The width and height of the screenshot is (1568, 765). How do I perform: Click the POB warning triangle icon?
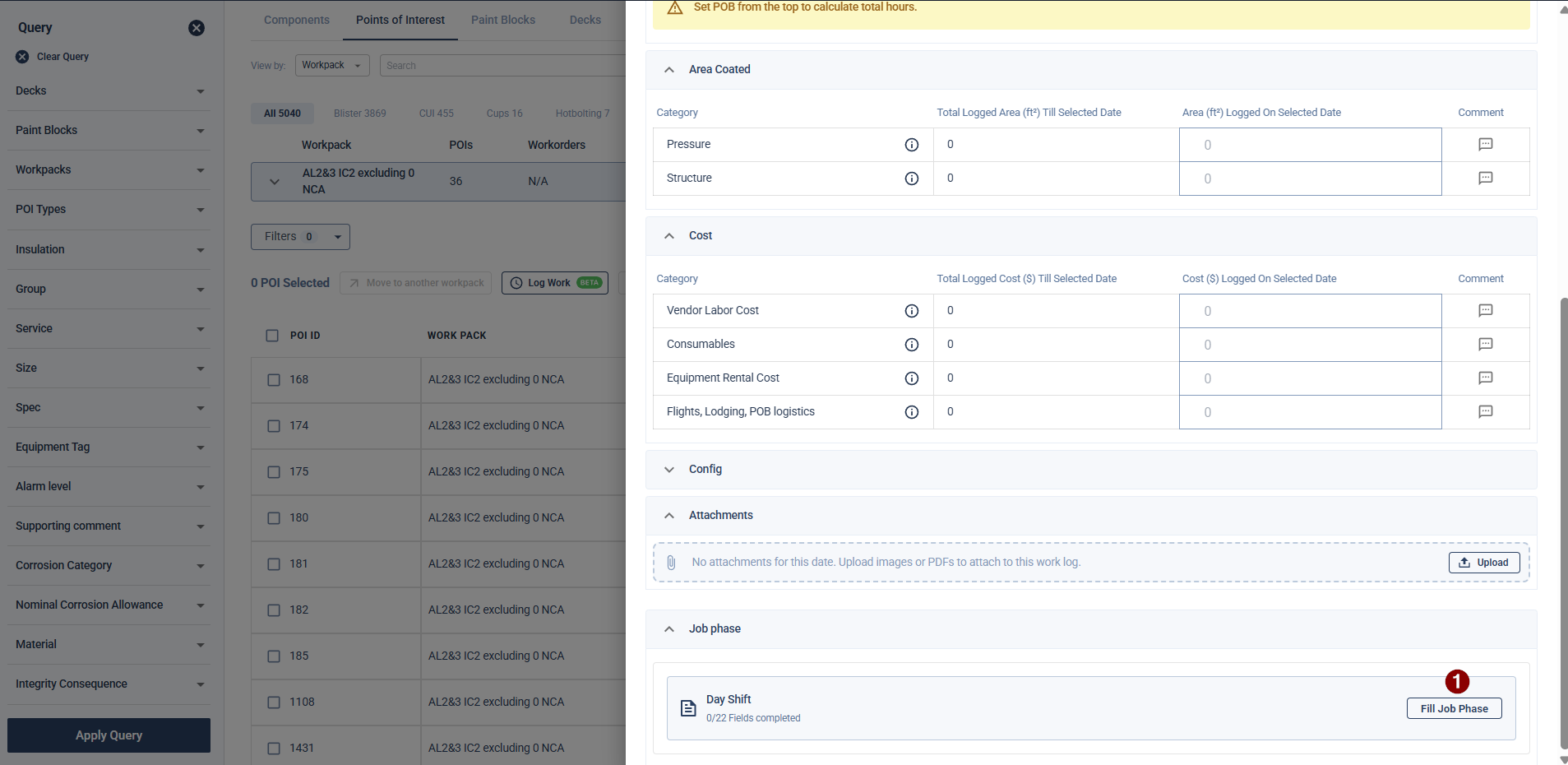point(675,7)
